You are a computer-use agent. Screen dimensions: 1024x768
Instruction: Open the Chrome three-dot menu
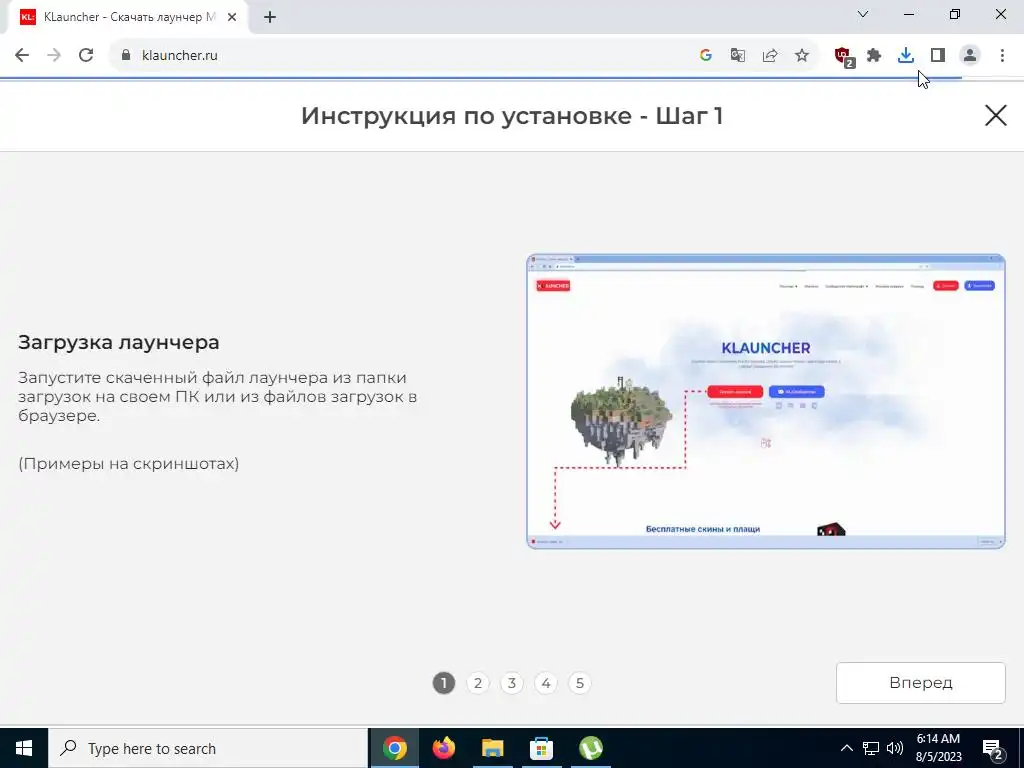pos(1002,56)
